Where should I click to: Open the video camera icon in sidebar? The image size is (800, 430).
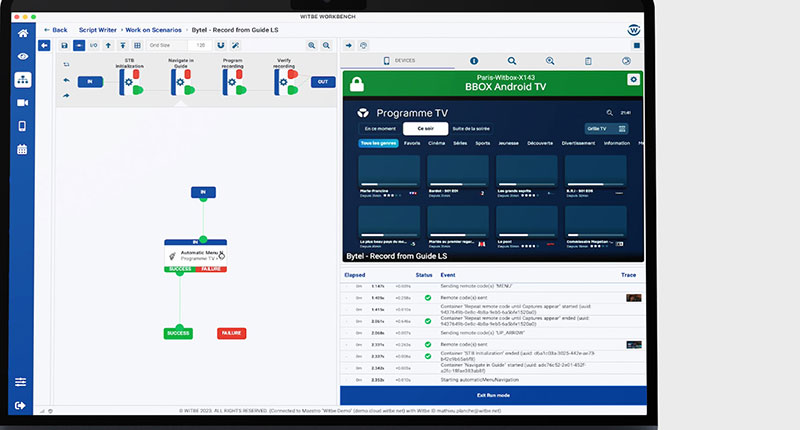click(x=22, y=103)
